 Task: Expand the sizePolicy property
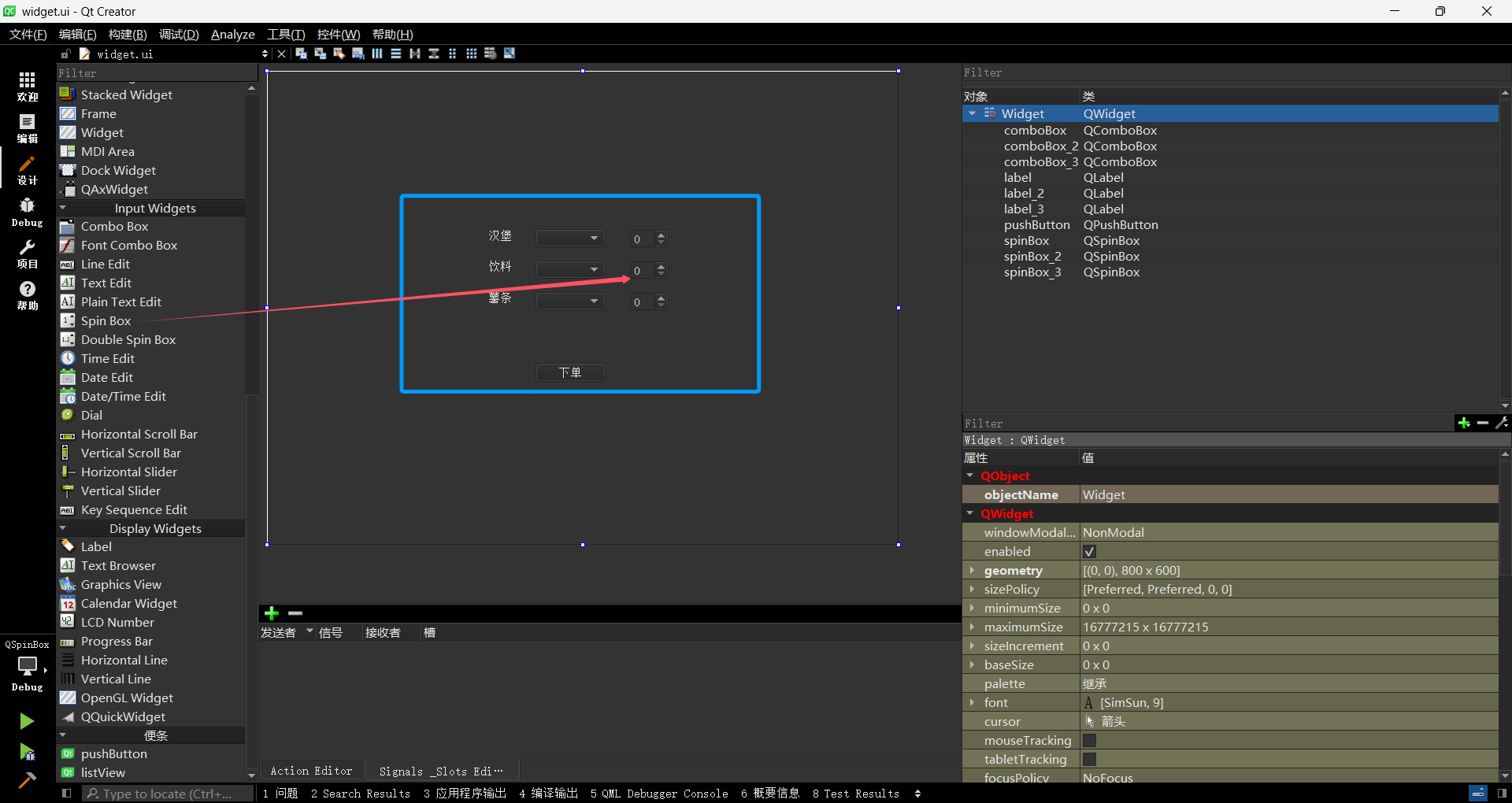(972, 589)
